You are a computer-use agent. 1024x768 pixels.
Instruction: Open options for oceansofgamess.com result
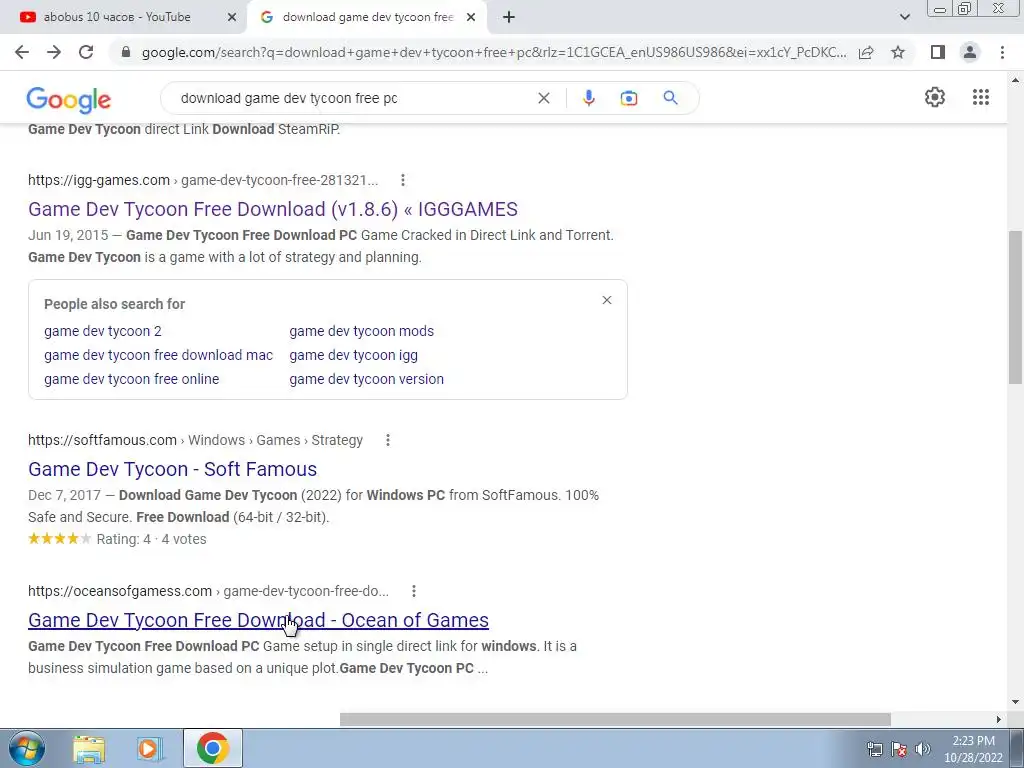(413, 591)
